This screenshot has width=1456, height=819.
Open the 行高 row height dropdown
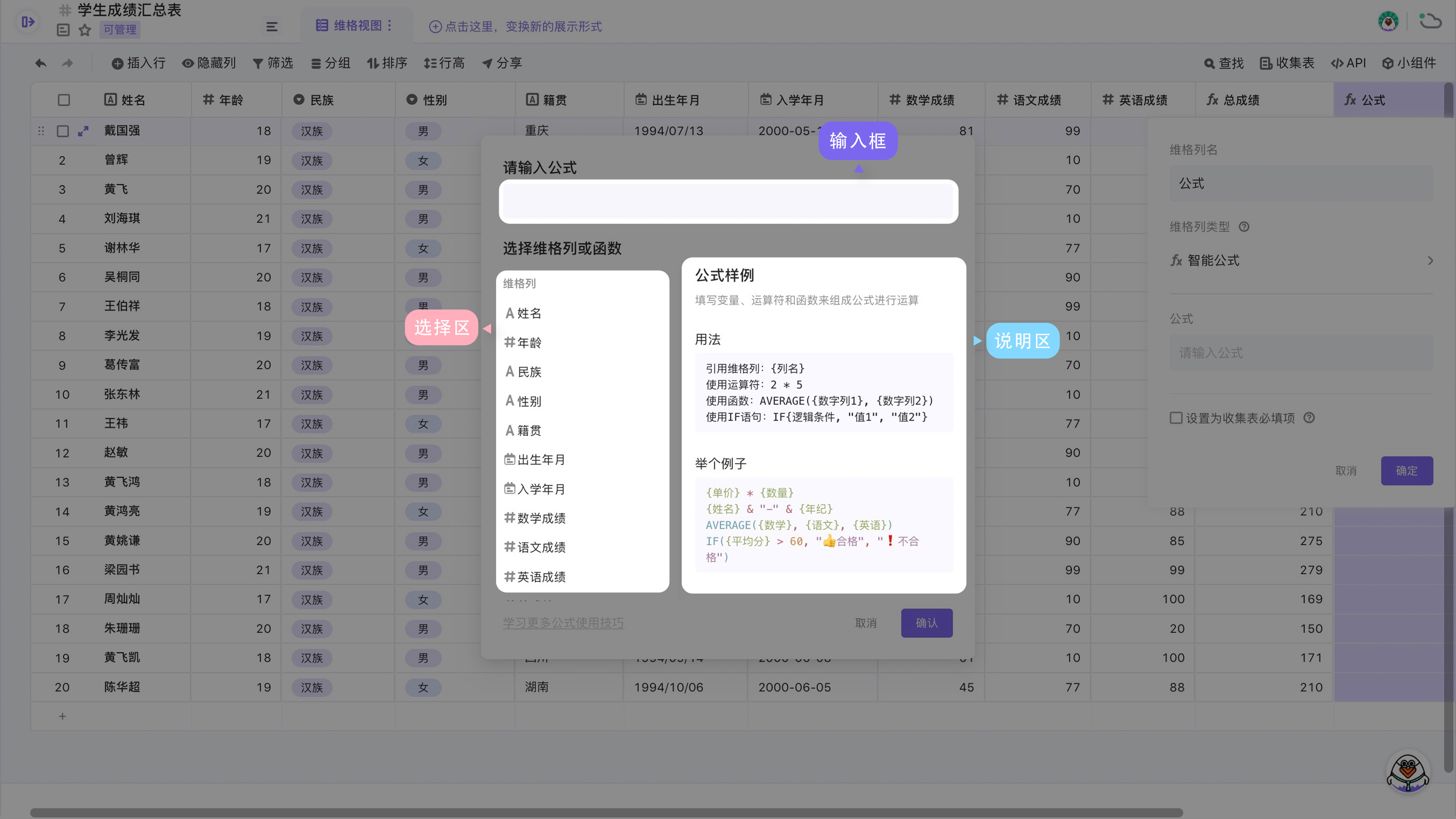(444, 63)
